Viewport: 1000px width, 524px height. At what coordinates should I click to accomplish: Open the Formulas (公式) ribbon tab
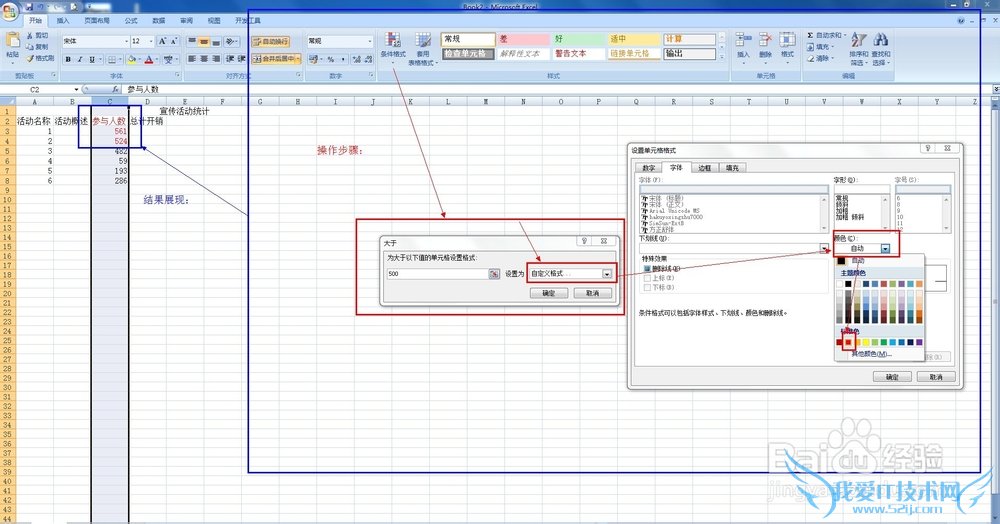click(131, 20)
